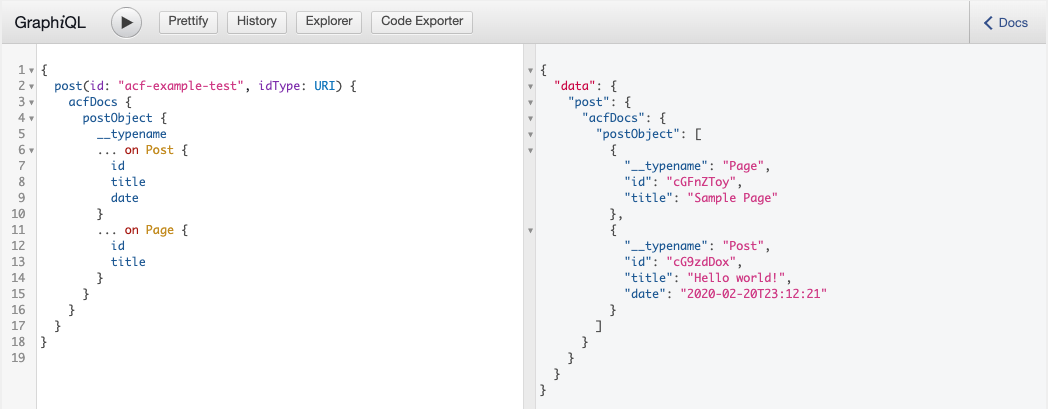This screenshot has height=409, width=1048.
Task: Place the cursor on empty line 19
Action: click(x=200, y=358)
